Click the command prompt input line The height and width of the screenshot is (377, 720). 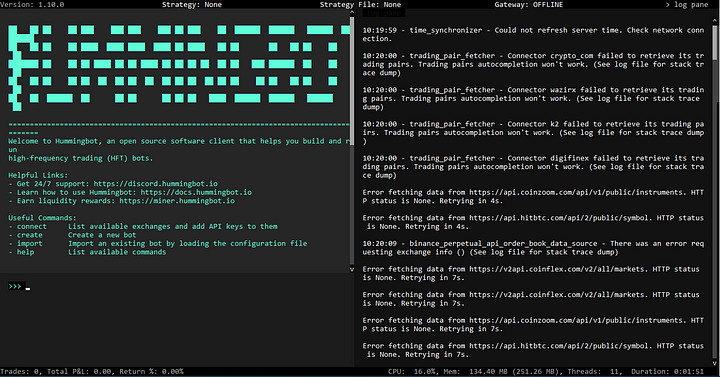[x=177, y=287]
